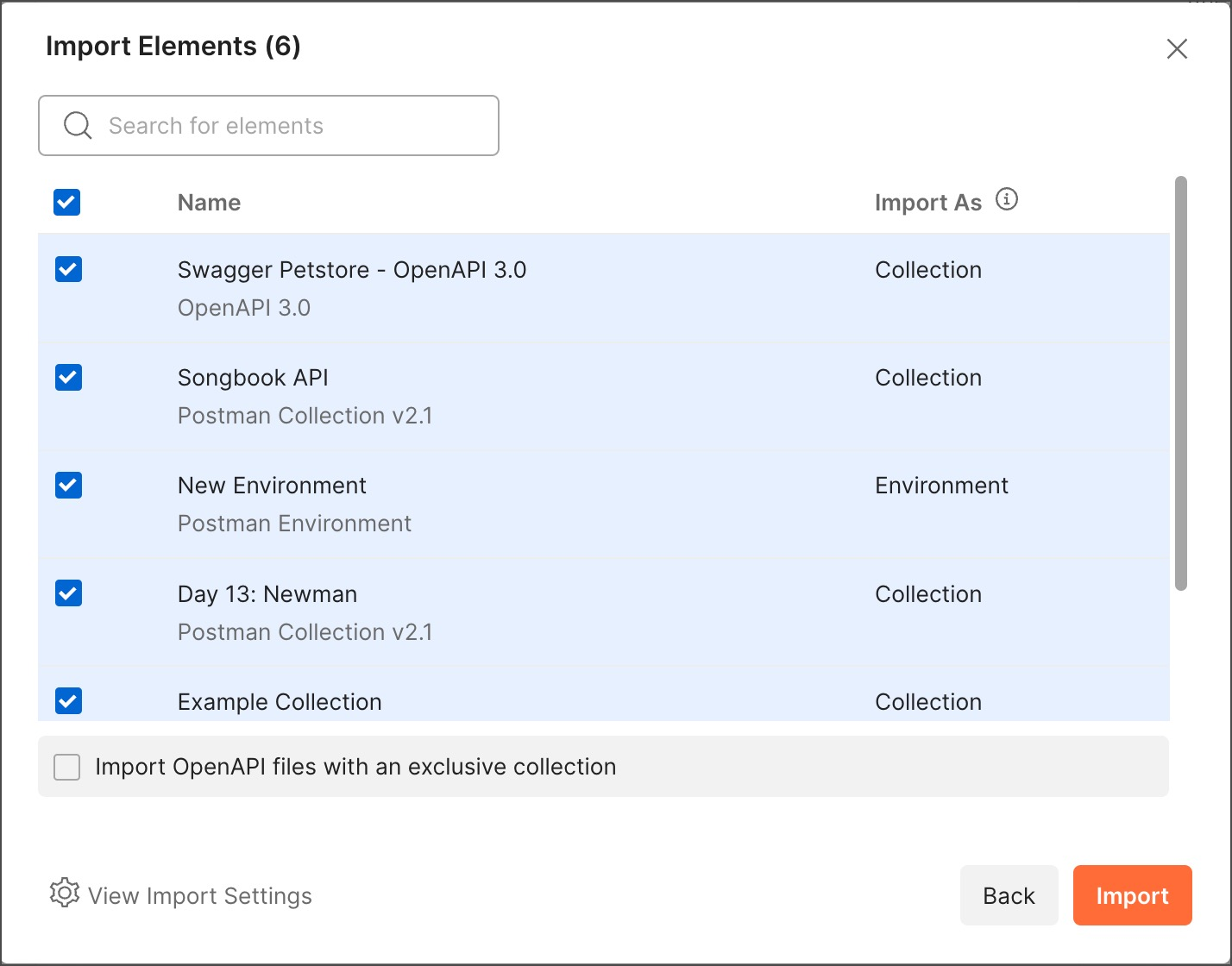Click the OpenAPI 3.0 format subtitle
The height and width of the screenshot is (966, 1232).
point(244,308)
